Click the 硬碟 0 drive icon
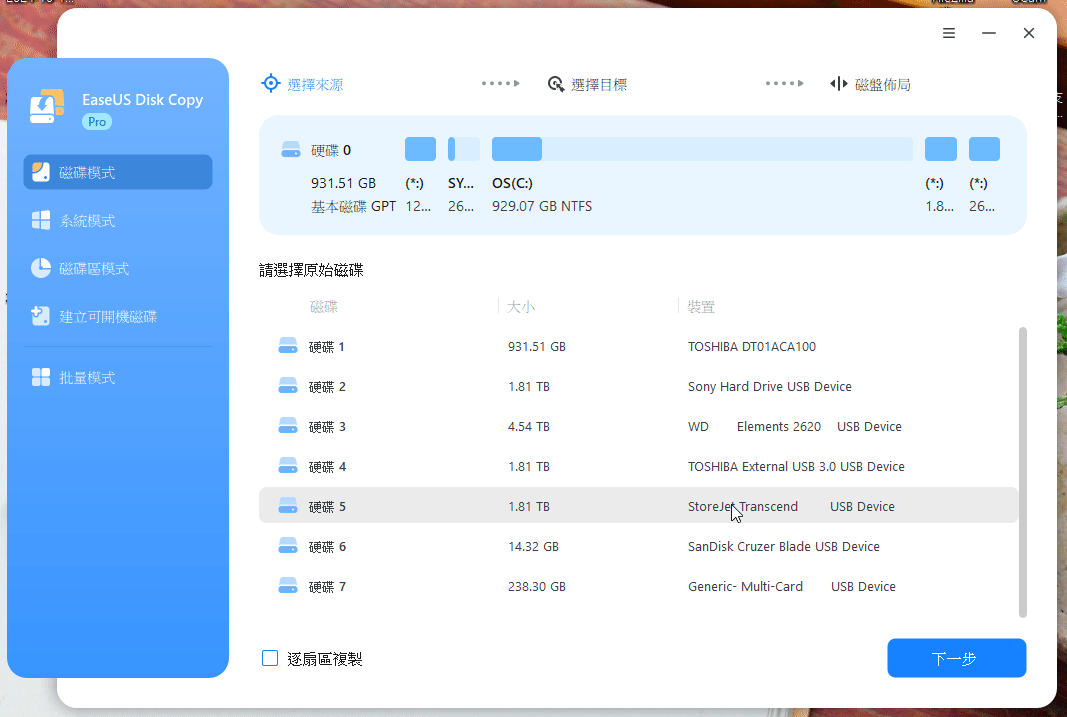This screenshot has height=717, width=1067. (291, 150)
